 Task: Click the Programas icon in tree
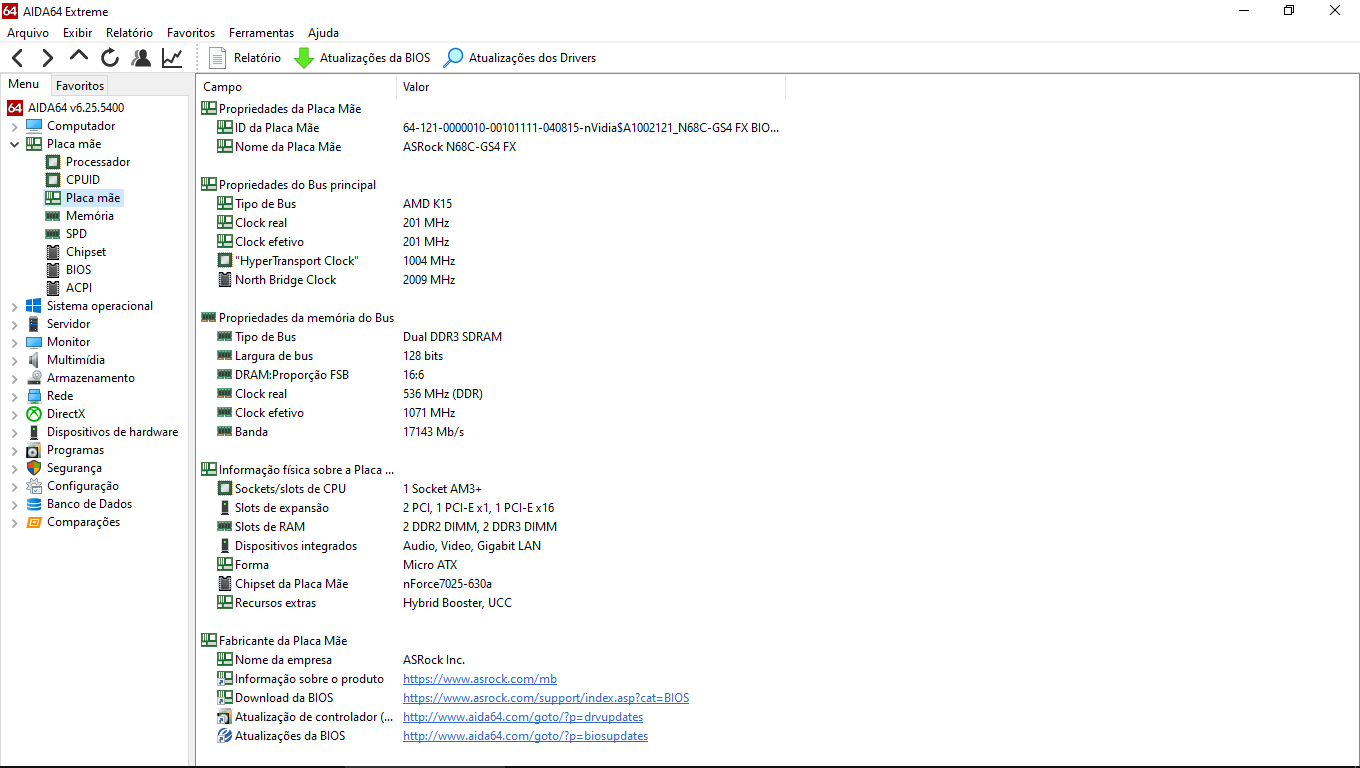coord(34,450)
